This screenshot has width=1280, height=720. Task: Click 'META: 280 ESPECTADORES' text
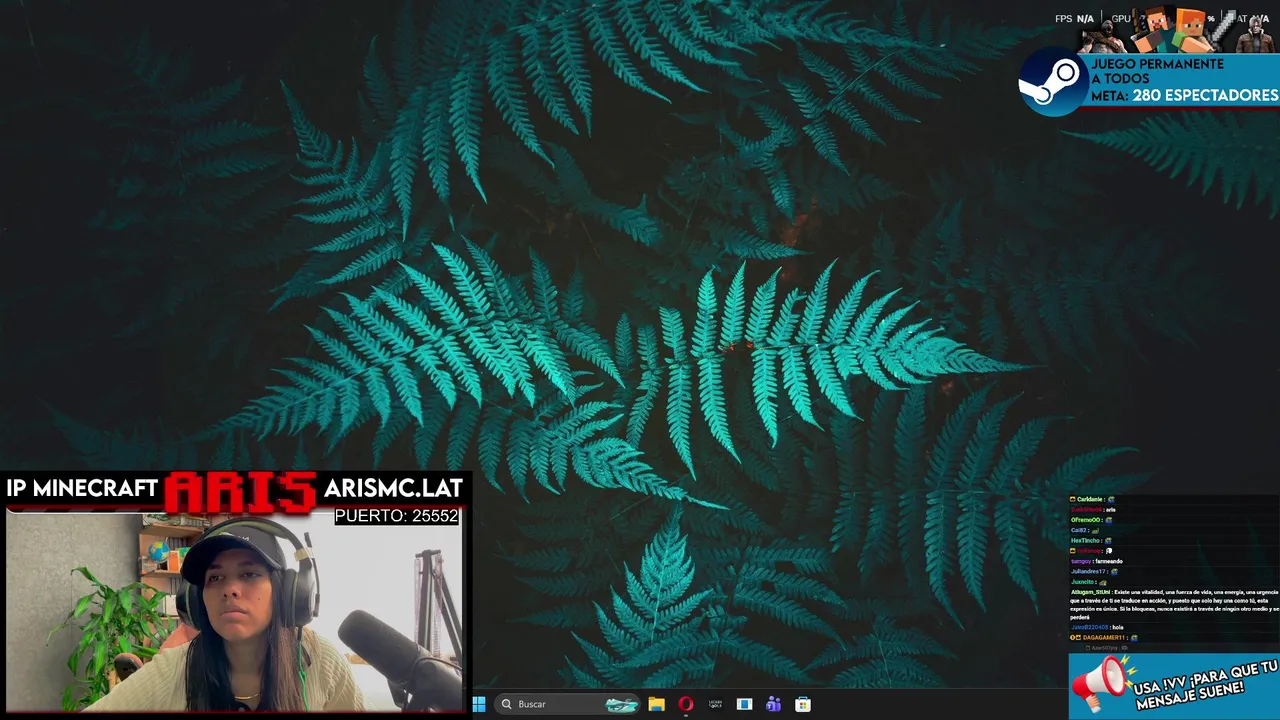tap(1184, 96)
